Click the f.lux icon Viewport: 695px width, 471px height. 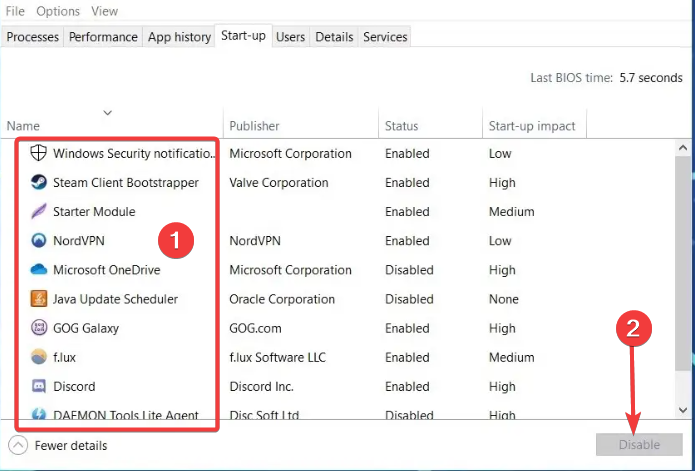coord(39,357)
